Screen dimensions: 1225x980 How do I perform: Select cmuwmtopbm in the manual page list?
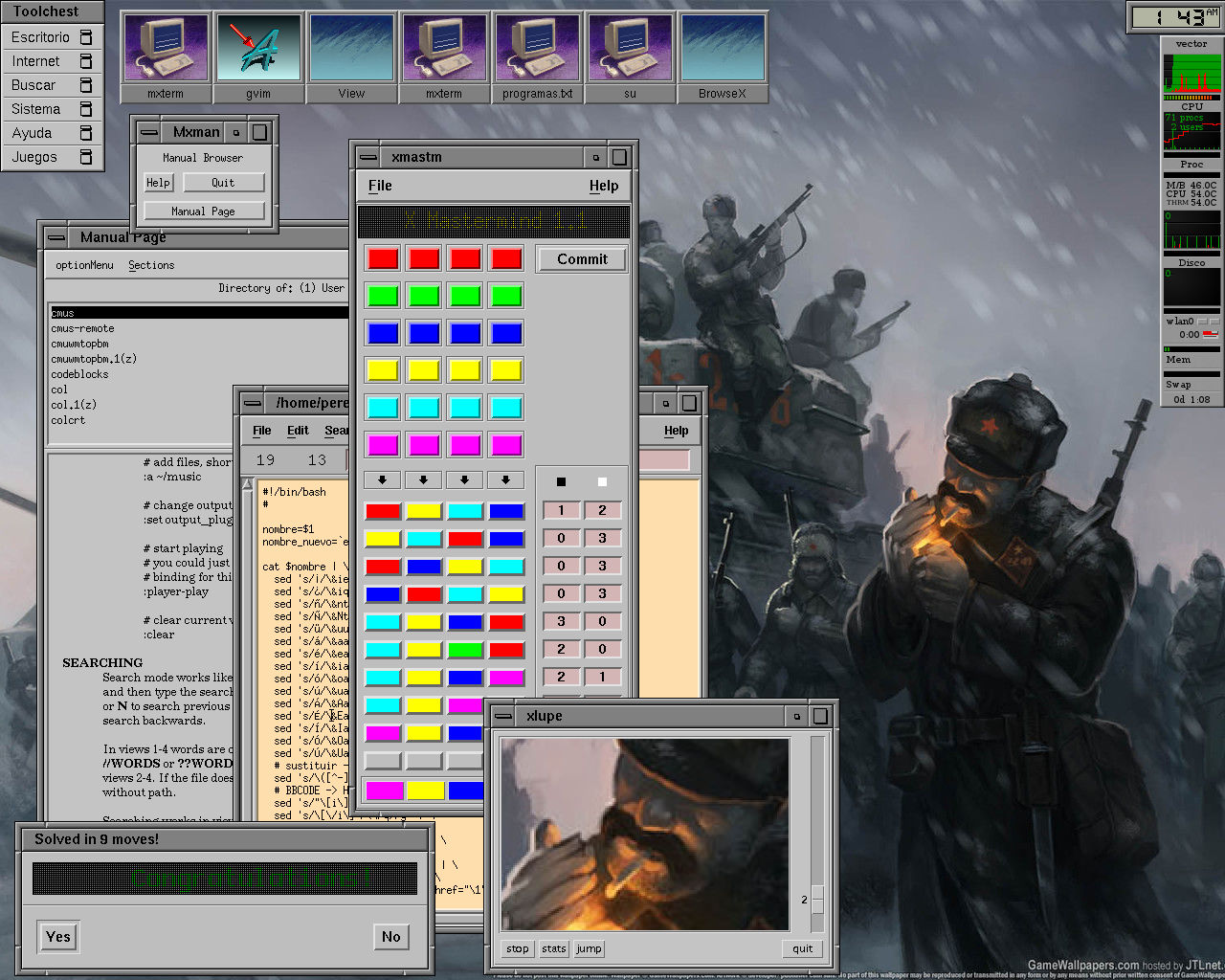pyautogui.click(x=79, y=344)
